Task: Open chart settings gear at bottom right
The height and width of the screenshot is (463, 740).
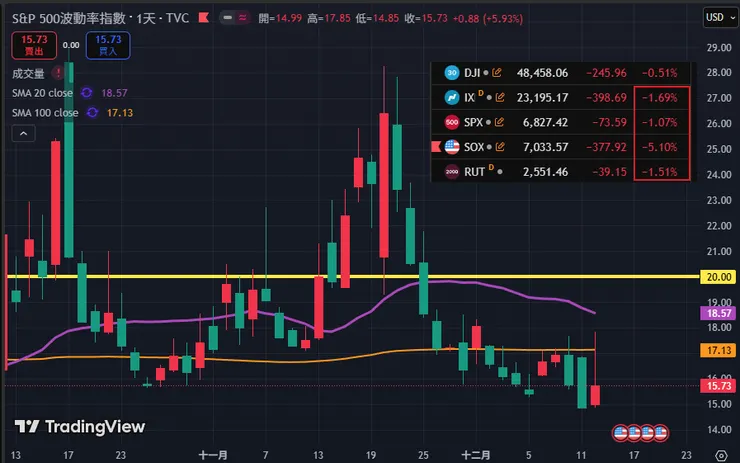Action: tap(721, 455)
